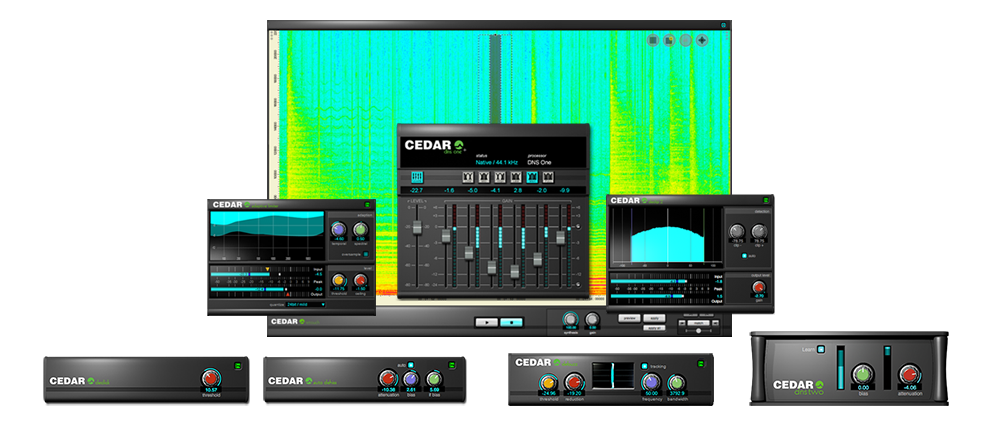The height and width of the screenshot is (423, 1000).
Task: Click the purple temporal knob in adaptive limiter
Action: 338,230
